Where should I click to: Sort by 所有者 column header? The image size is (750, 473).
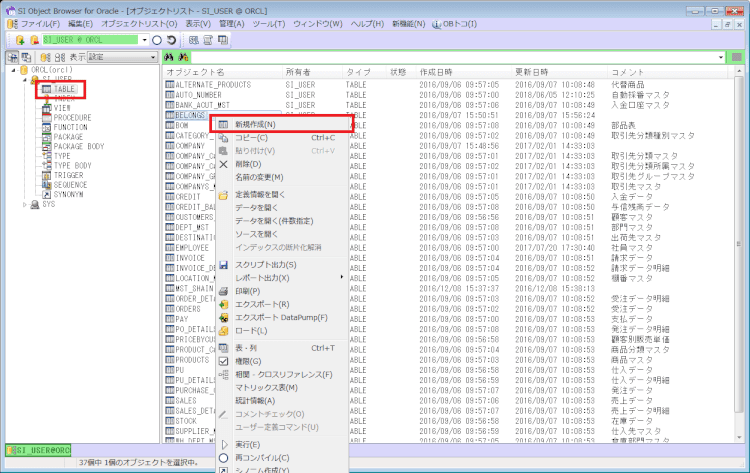(312, 72)
